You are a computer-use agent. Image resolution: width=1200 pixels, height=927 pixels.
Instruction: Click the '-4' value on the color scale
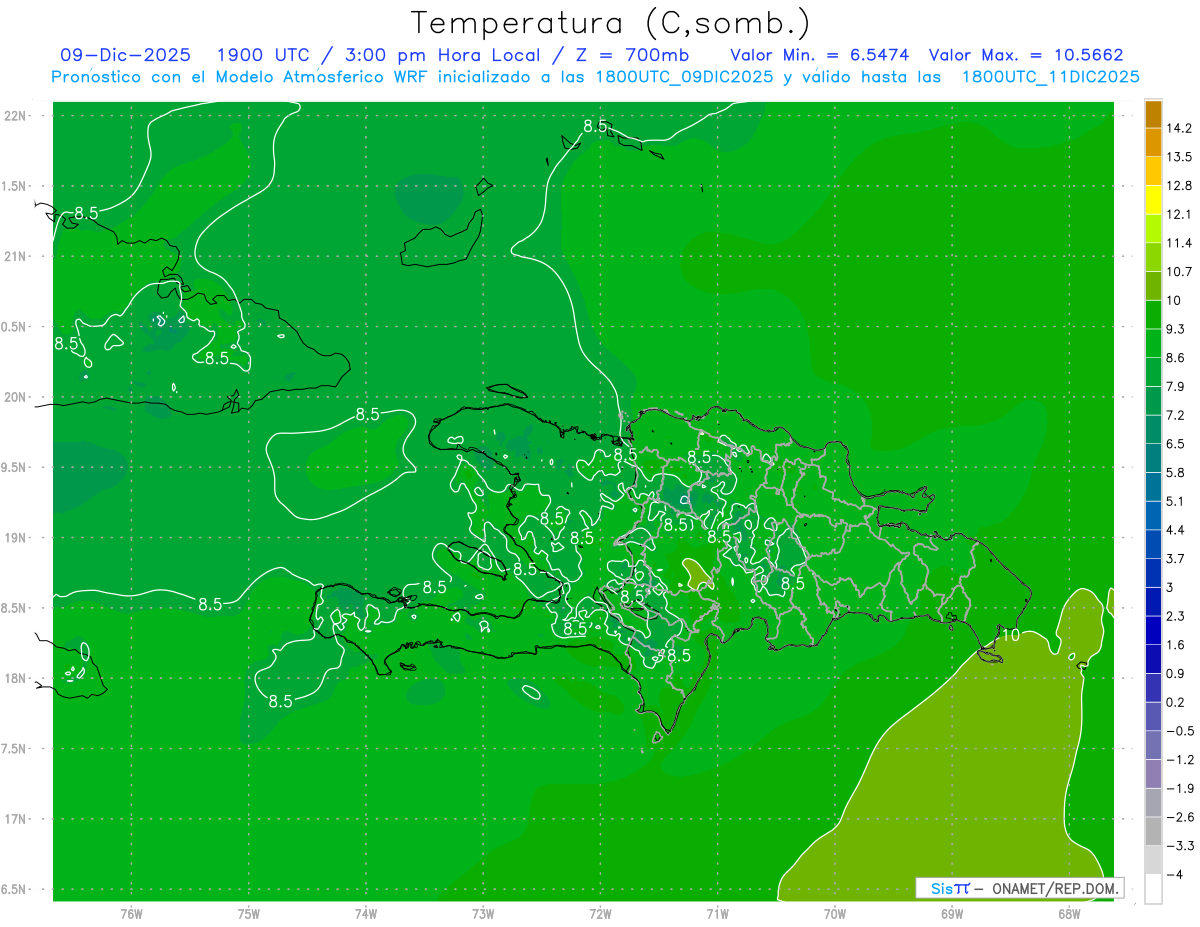point(1175,874)
